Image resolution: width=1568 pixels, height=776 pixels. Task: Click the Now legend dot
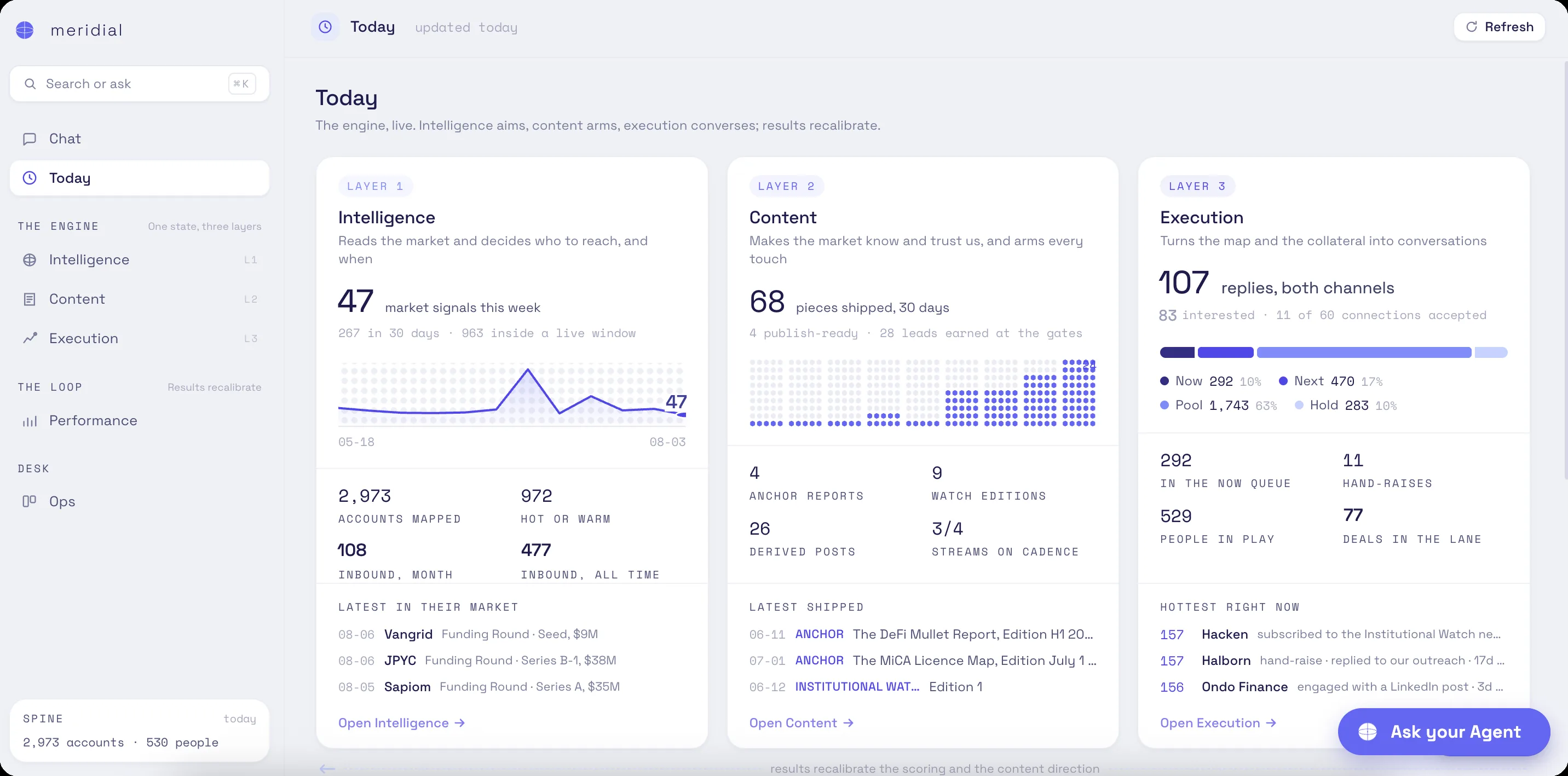tap(1165, 381)
